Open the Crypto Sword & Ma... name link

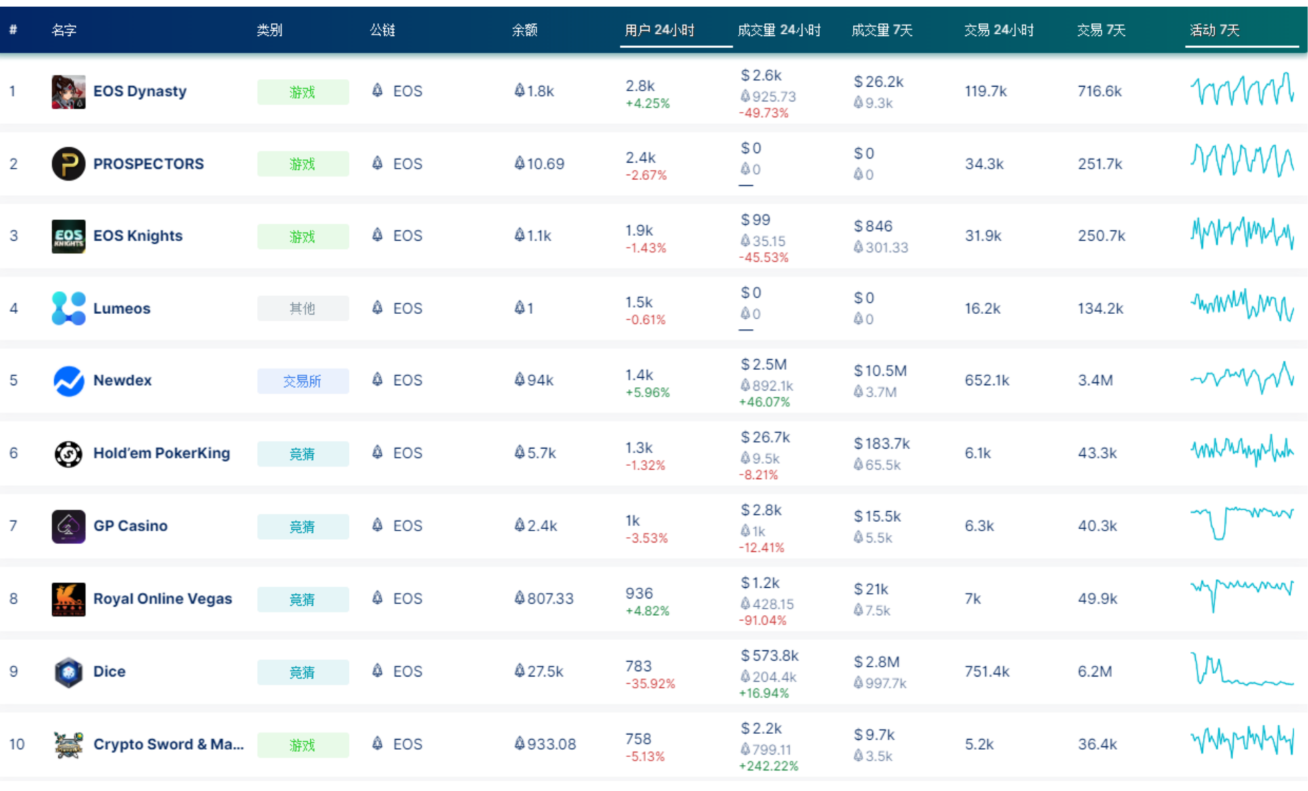[168, 744]
